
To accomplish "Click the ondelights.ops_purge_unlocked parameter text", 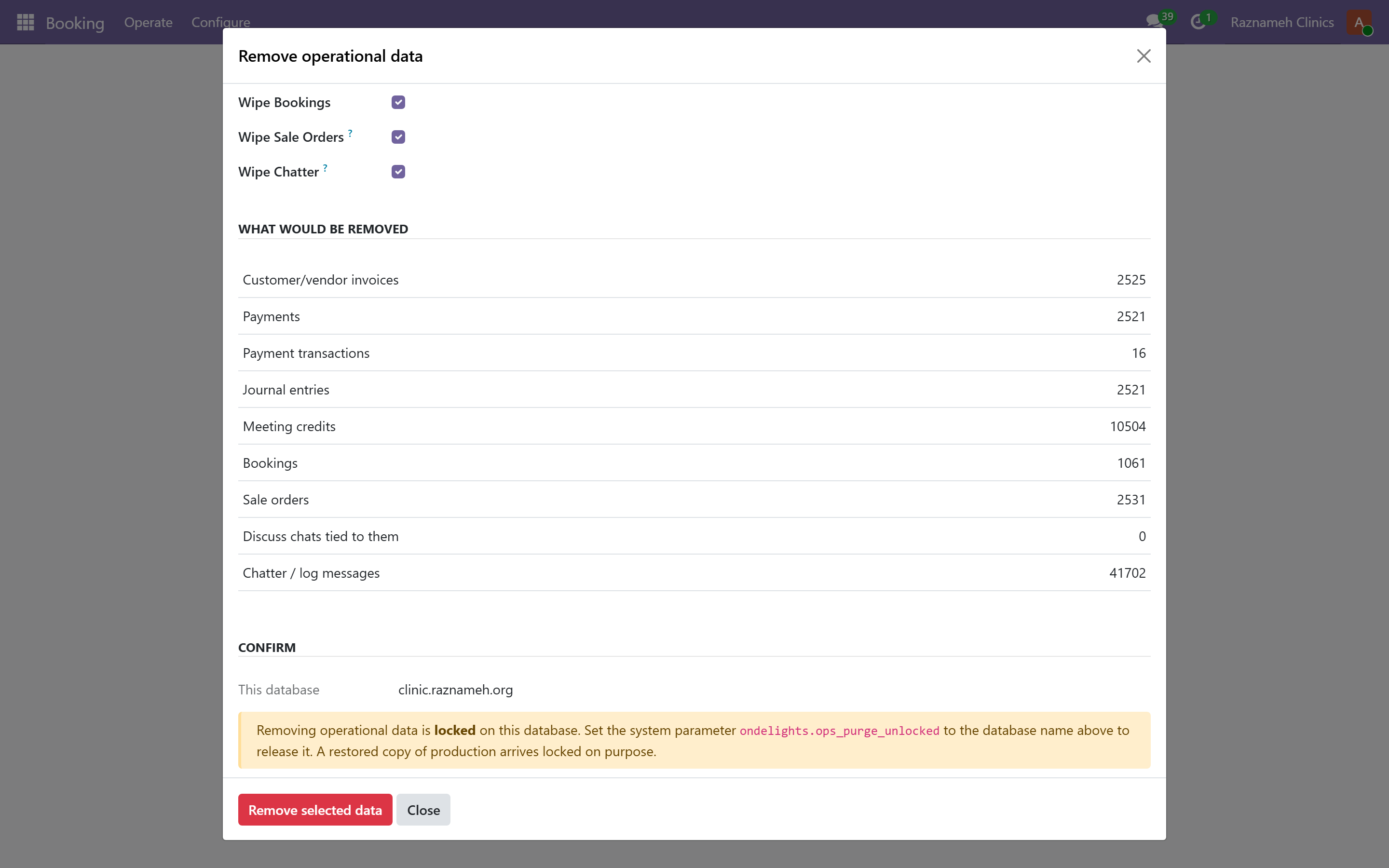I will [839, 731].
